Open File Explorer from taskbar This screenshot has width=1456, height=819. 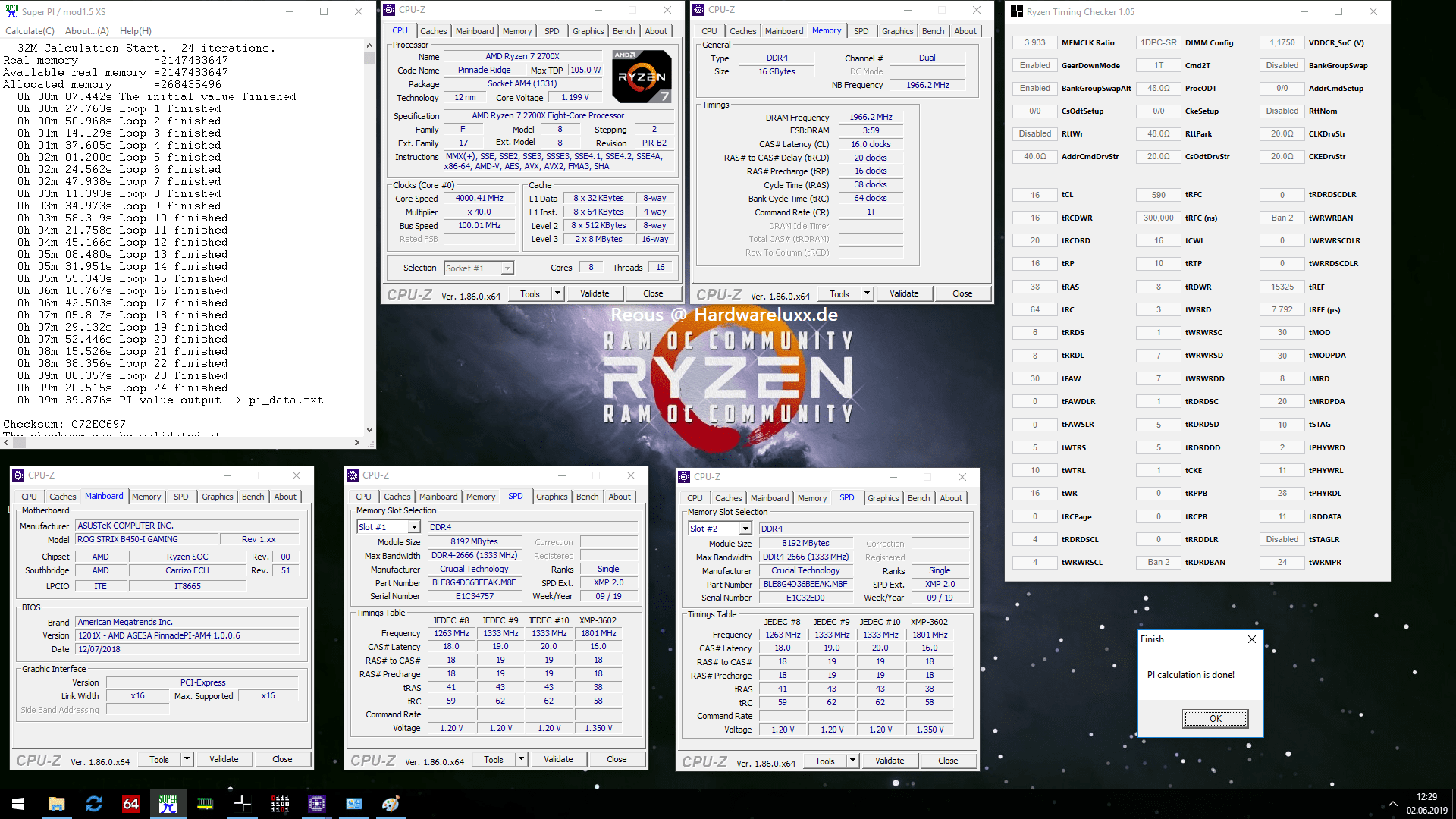57,804
